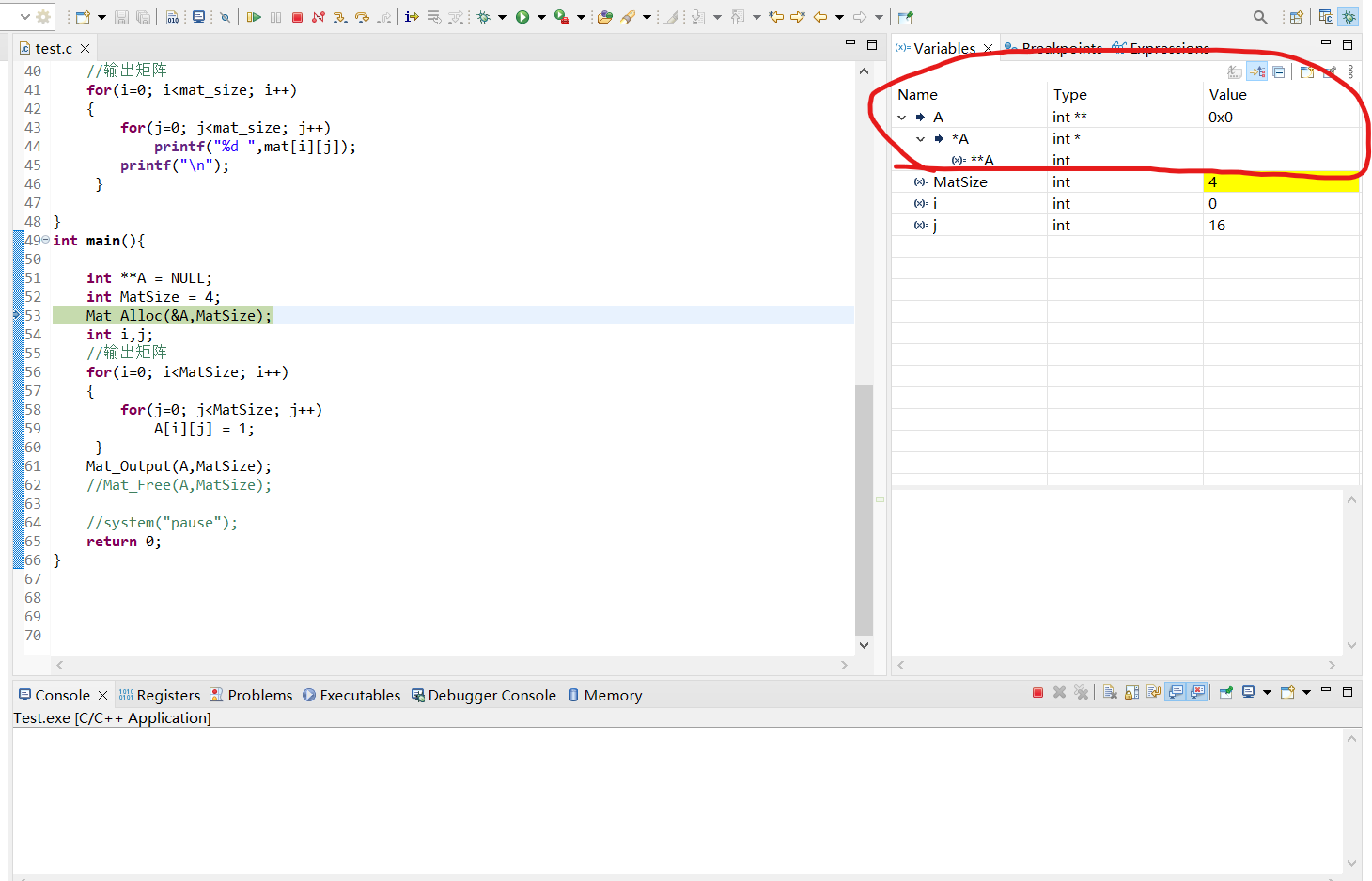Screen dimensions: 1372x881
Task: Open the External Tools dropdown arrow
Action: click(x=581, y=17)
